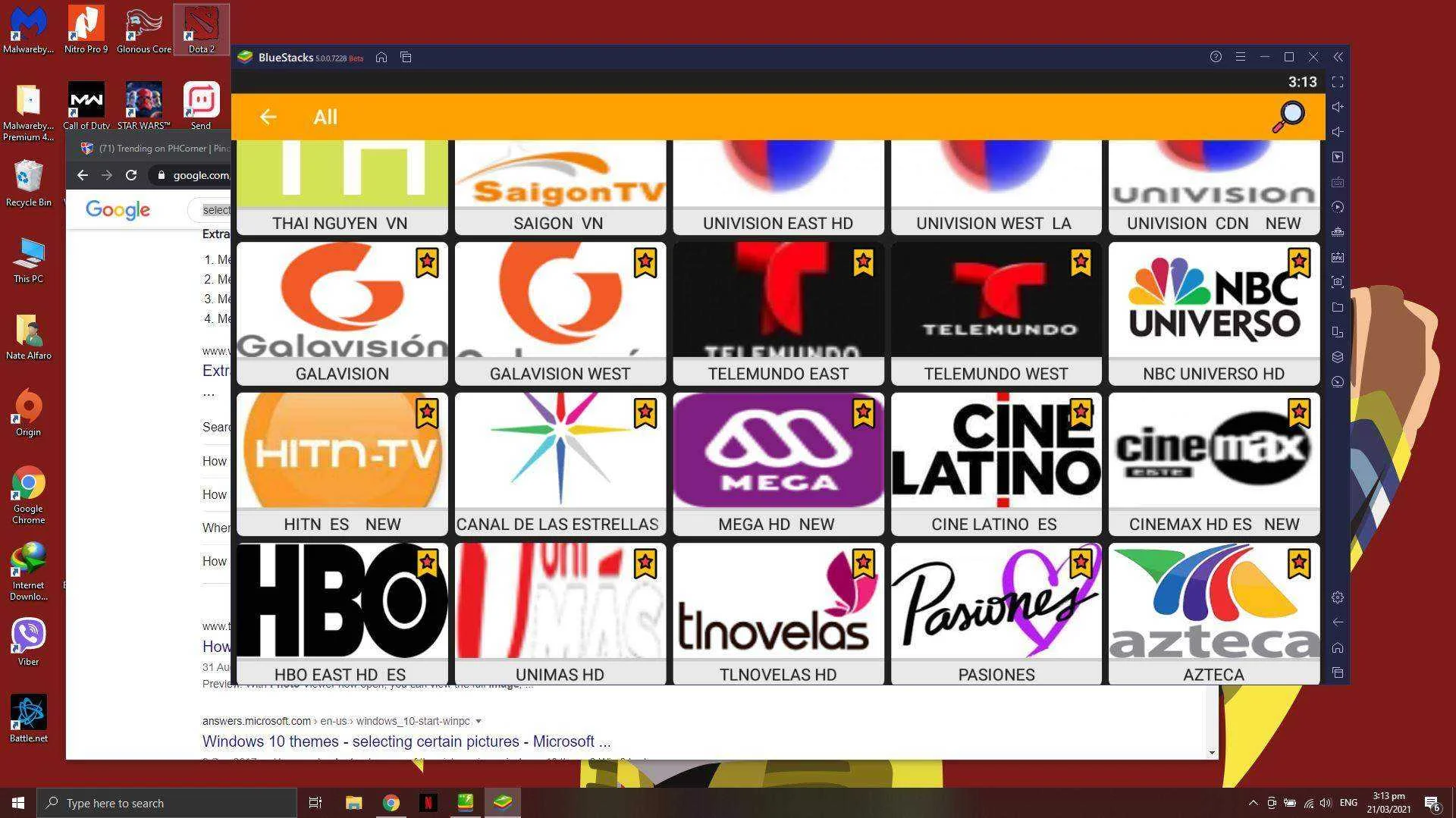Image resolution: width=1456 pixels, height=818 pixels.
Task: Click BlueStacks home icon in title bar
Action: 381,57
